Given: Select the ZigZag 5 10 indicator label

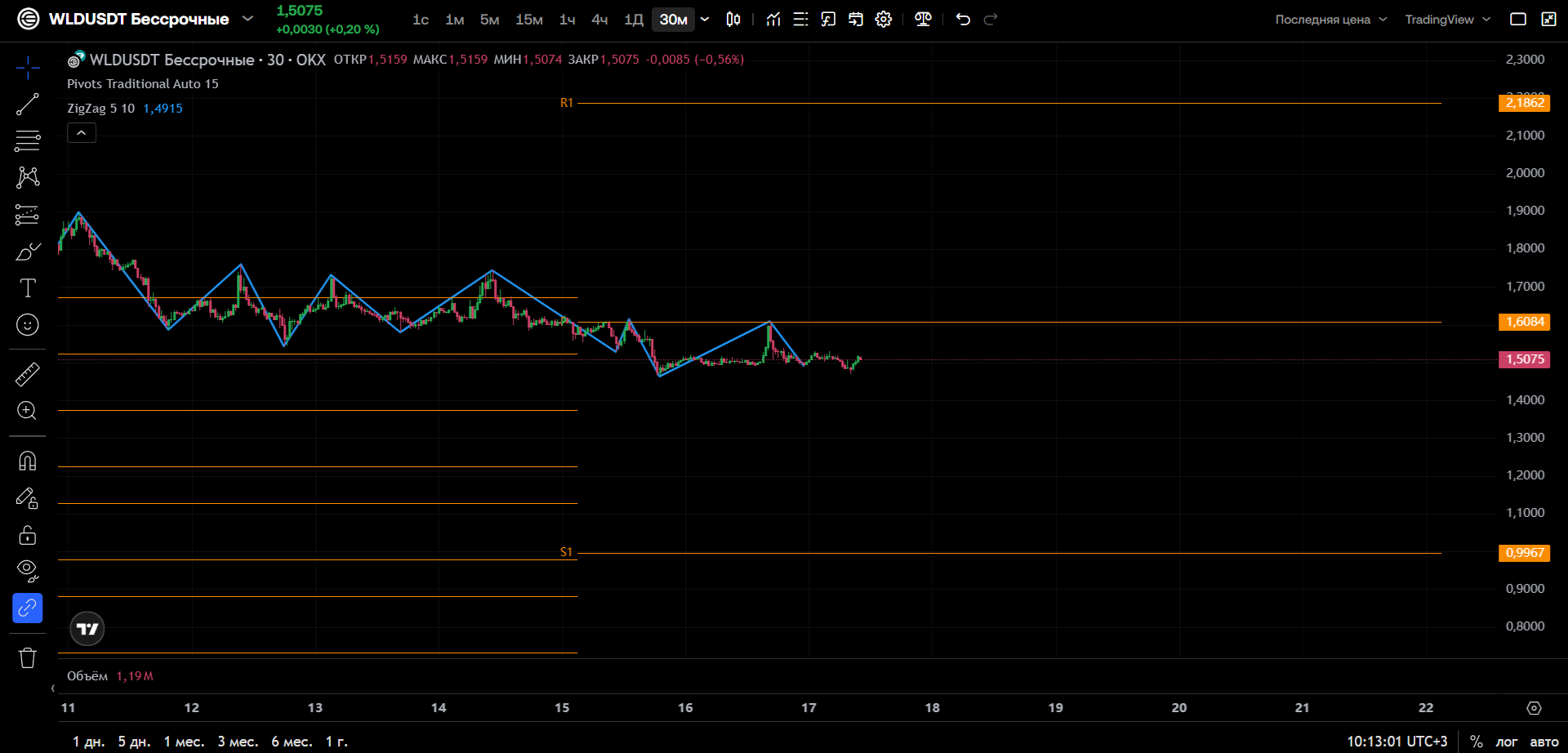Looking at the screenshot, I should (x=100, y=109).
